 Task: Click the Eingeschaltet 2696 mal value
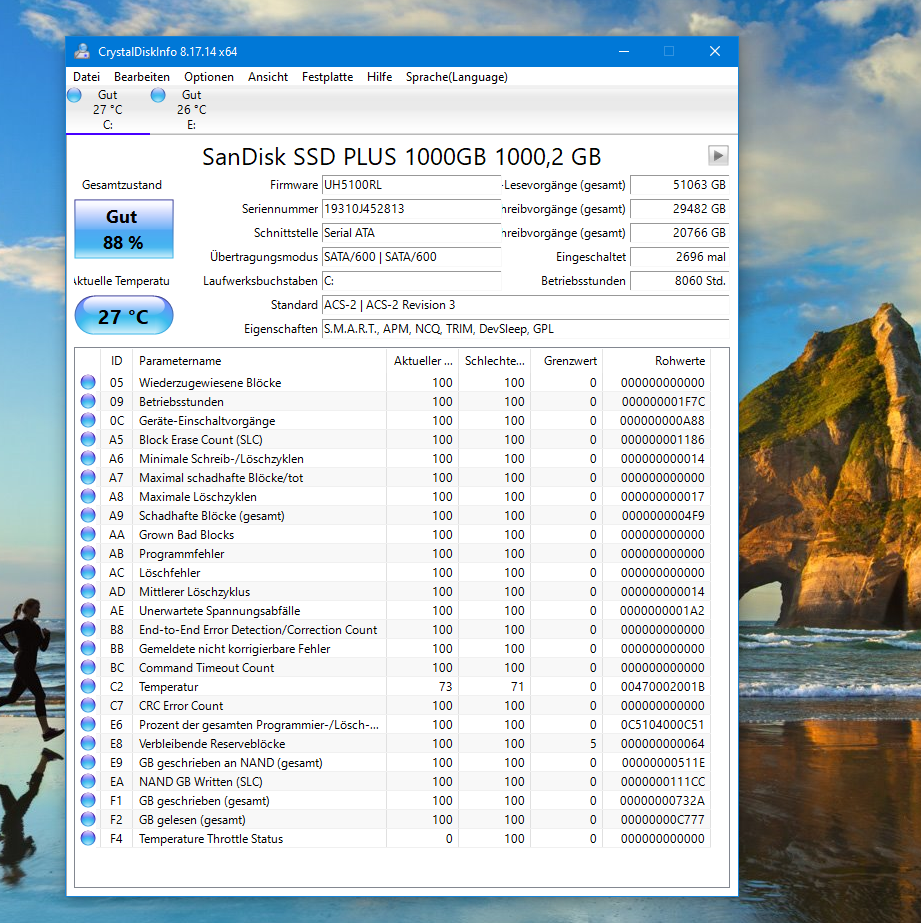[680, 257]
